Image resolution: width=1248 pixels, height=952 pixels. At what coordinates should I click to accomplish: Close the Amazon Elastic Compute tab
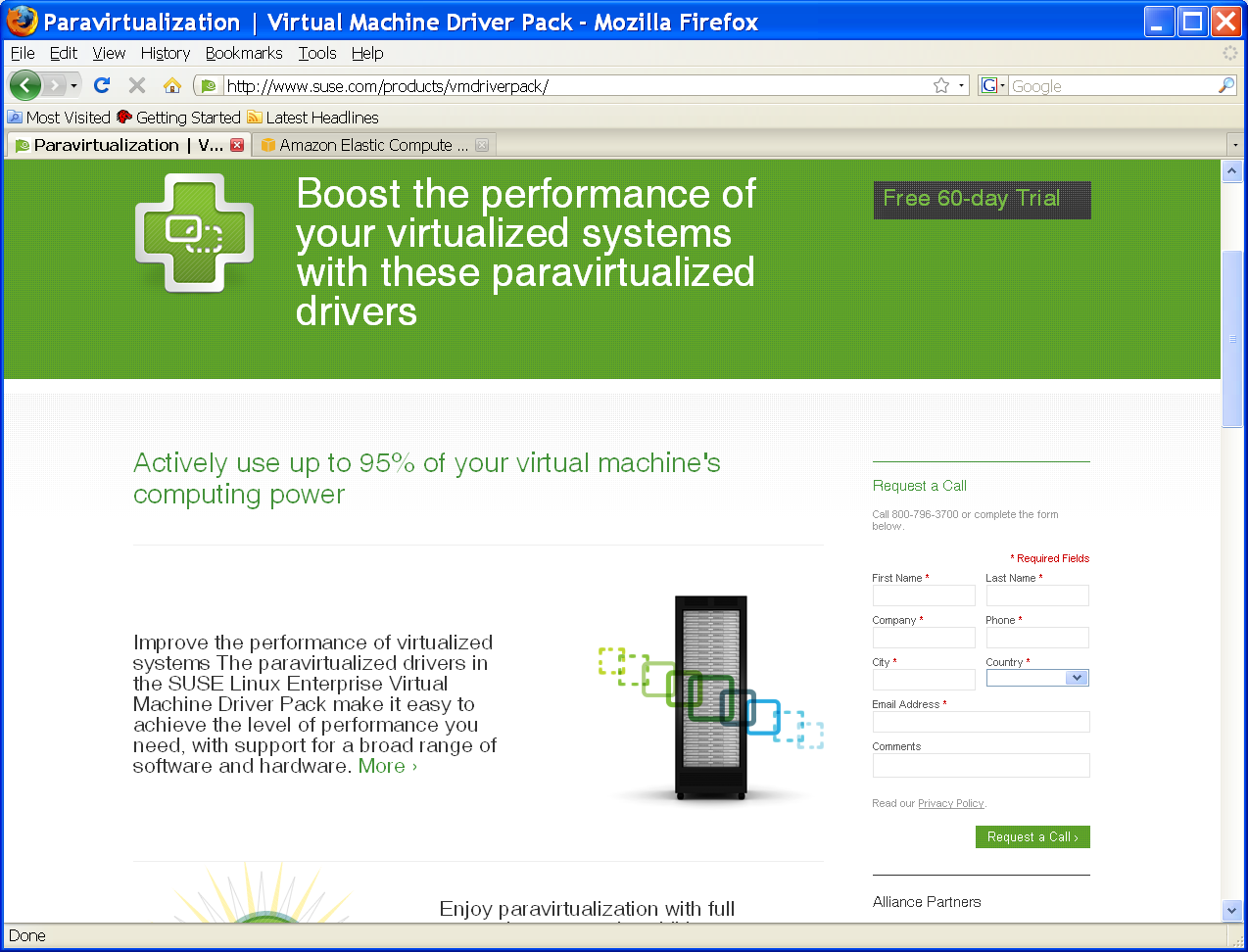pyautogui.click(x=482, y=145)
